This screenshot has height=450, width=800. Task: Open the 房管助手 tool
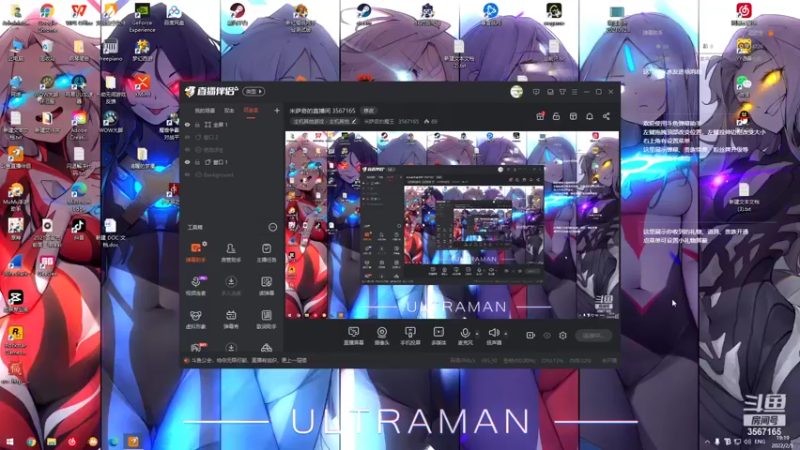tap(231, 253)
